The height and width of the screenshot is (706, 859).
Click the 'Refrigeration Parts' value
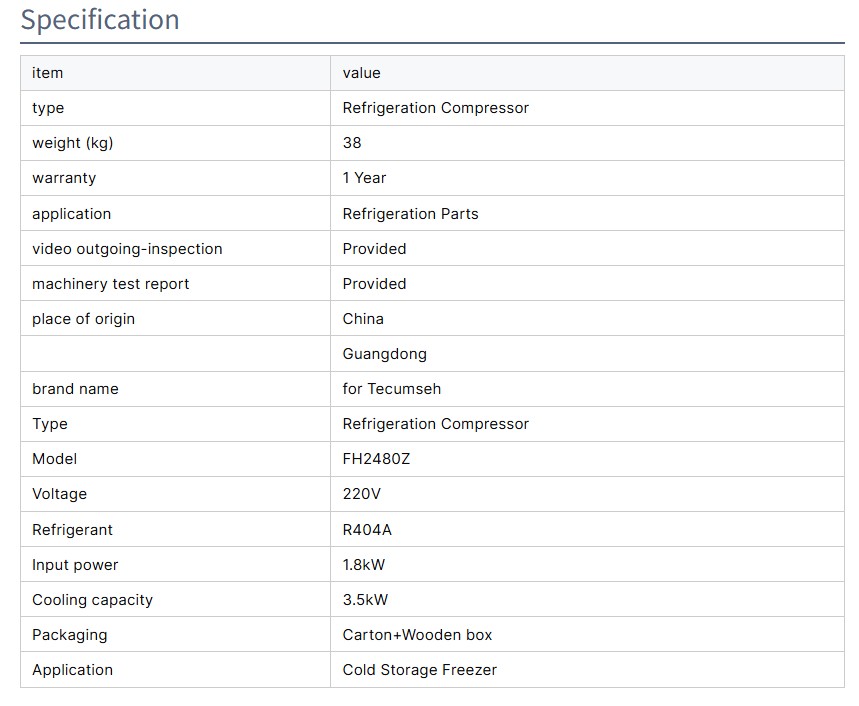point(410,214)
